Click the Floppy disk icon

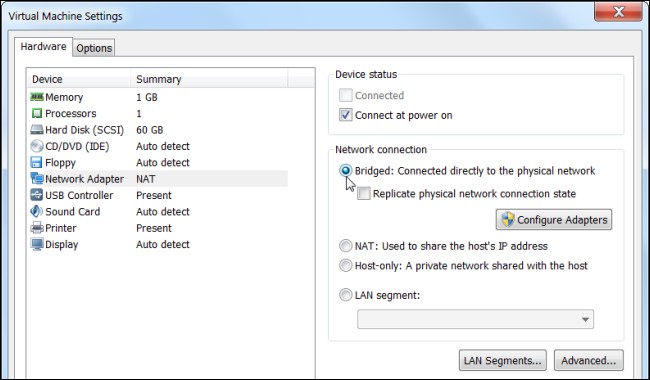tap(37, 162)
